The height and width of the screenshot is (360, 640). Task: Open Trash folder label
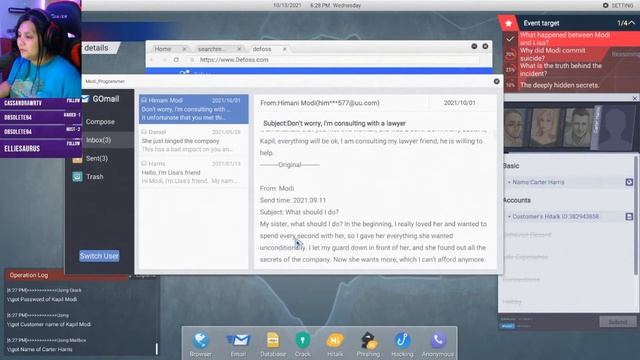pyautogui.click(x=94, y=177)
